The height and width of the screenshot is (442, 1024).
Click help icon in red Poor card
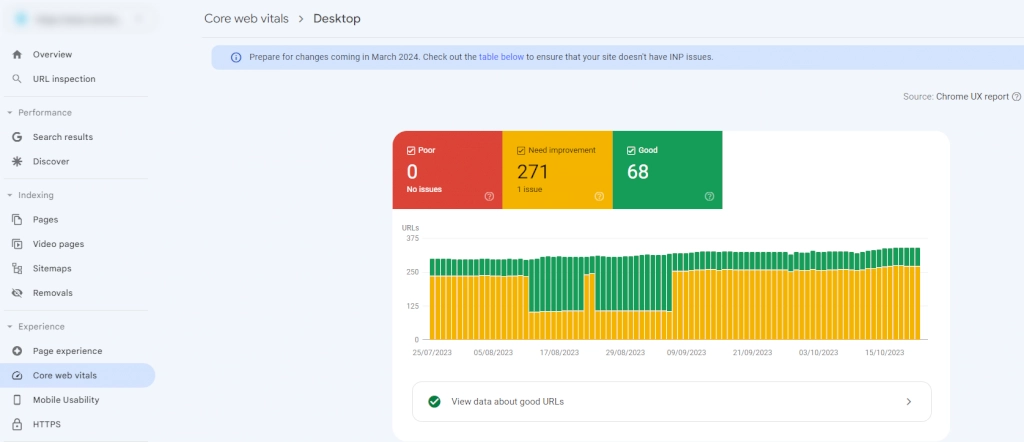pos(489,197)
